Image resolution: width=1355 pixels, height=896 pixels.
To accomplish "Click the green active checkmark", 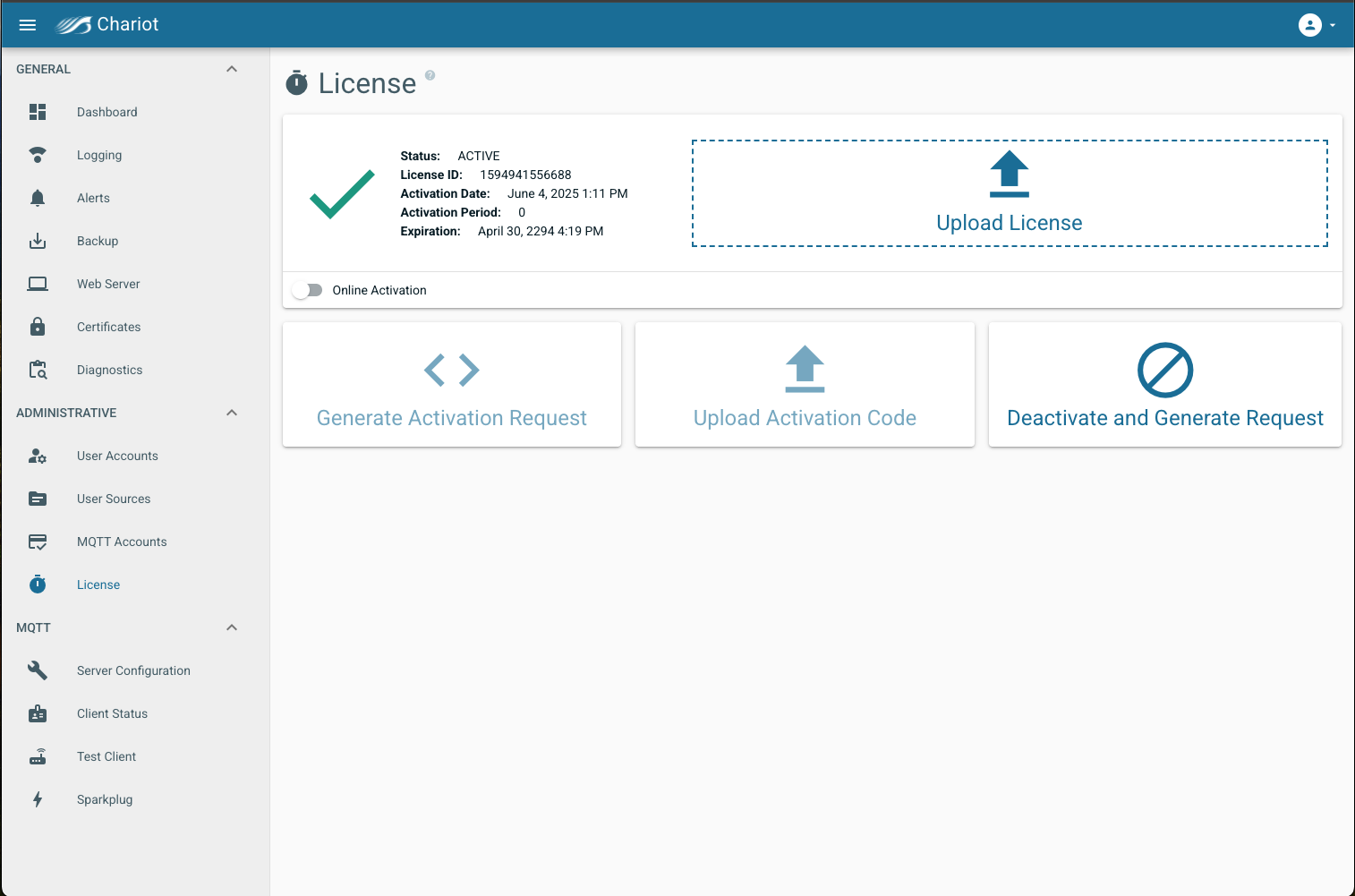I will tap(342, 193).
